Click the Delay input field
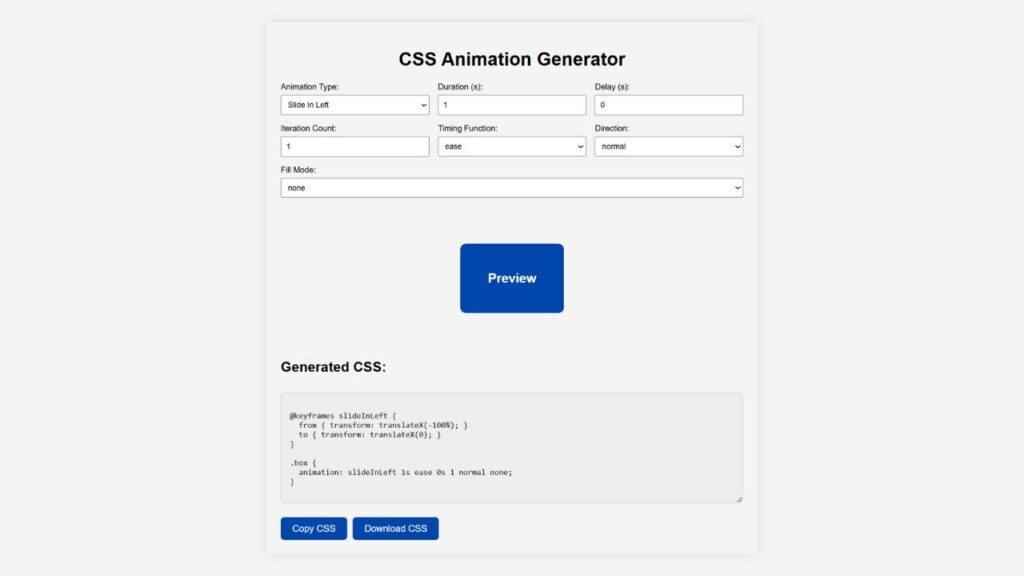 668,104
